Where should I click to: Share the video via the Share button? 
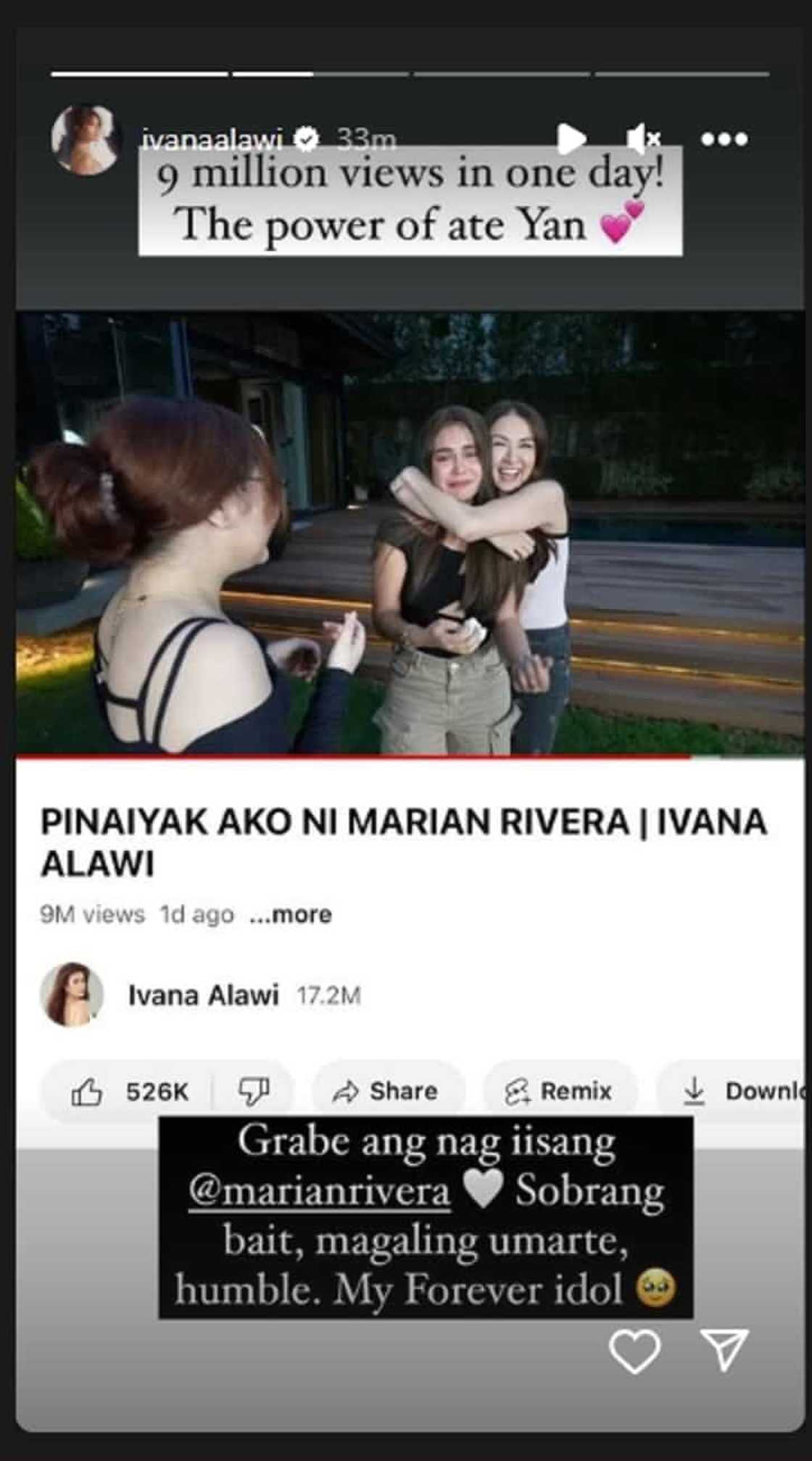pos(386,1091)
